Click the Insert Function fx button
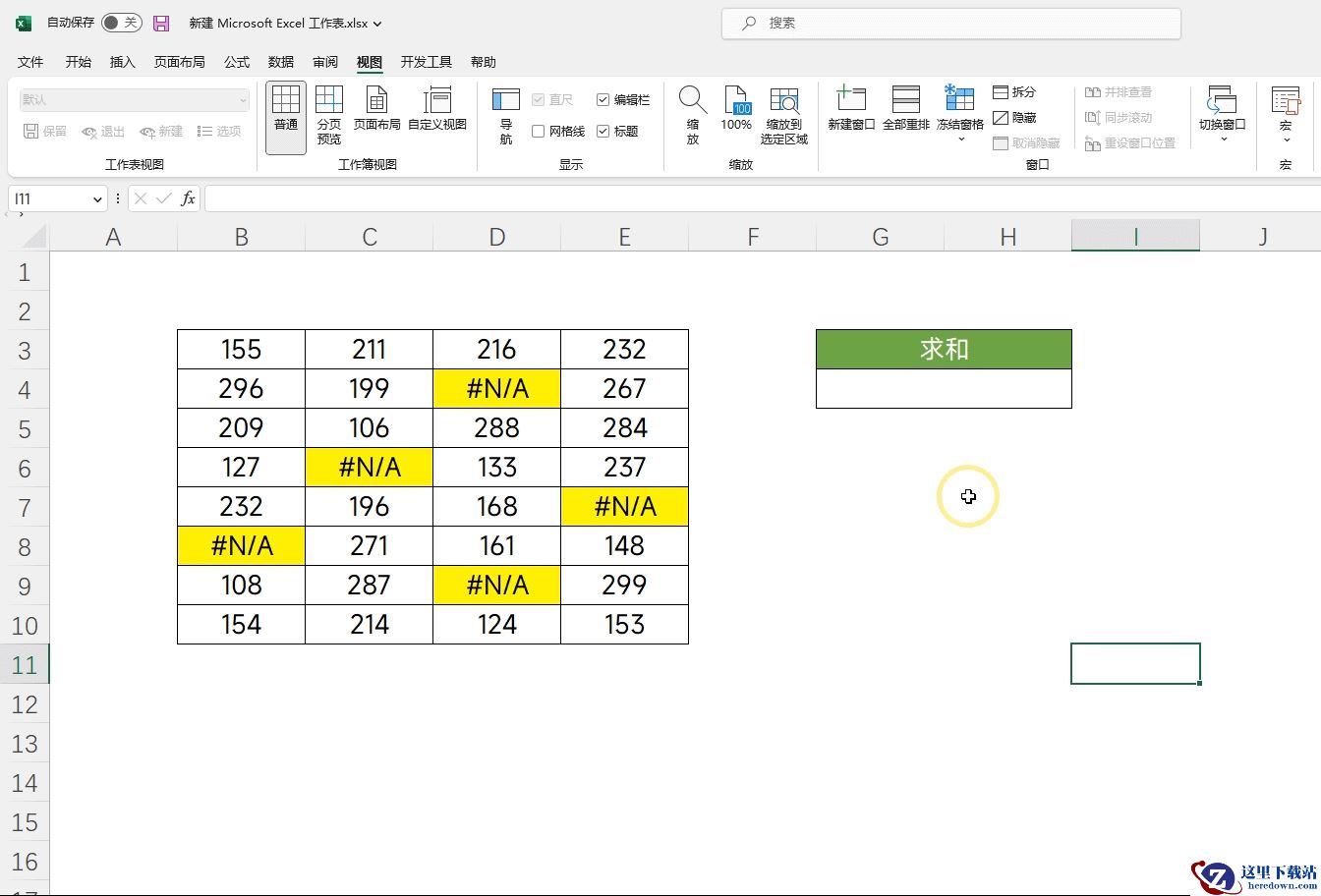Screen dimensions: 1321x896 188,198
